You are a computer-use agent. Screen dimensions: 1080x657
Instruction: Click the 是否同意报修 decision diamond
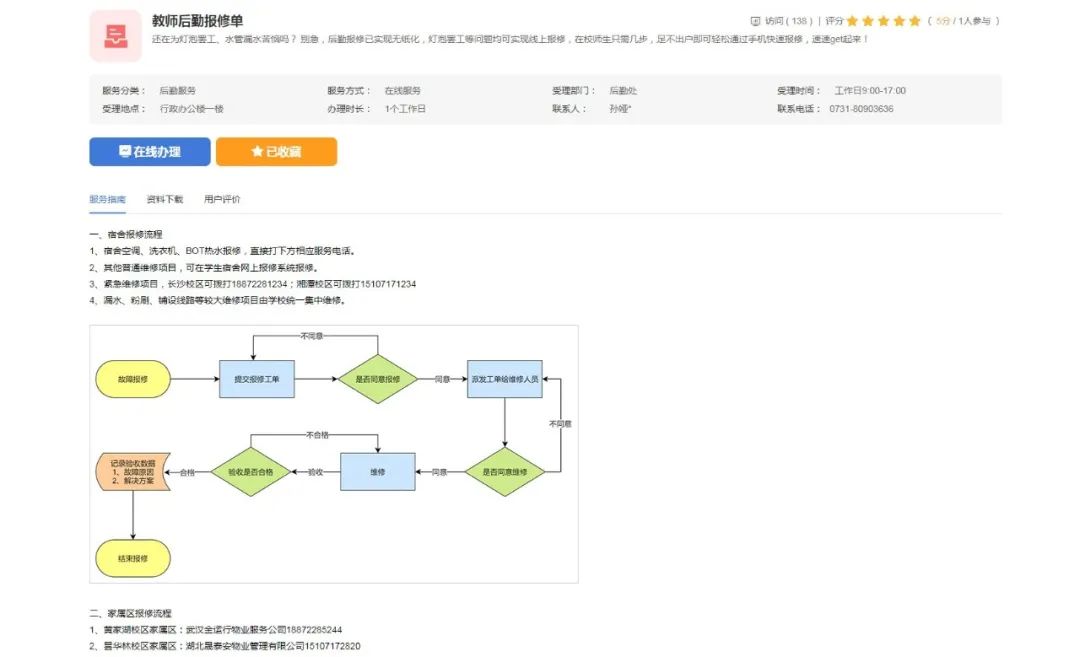click(x=377, y=380)
